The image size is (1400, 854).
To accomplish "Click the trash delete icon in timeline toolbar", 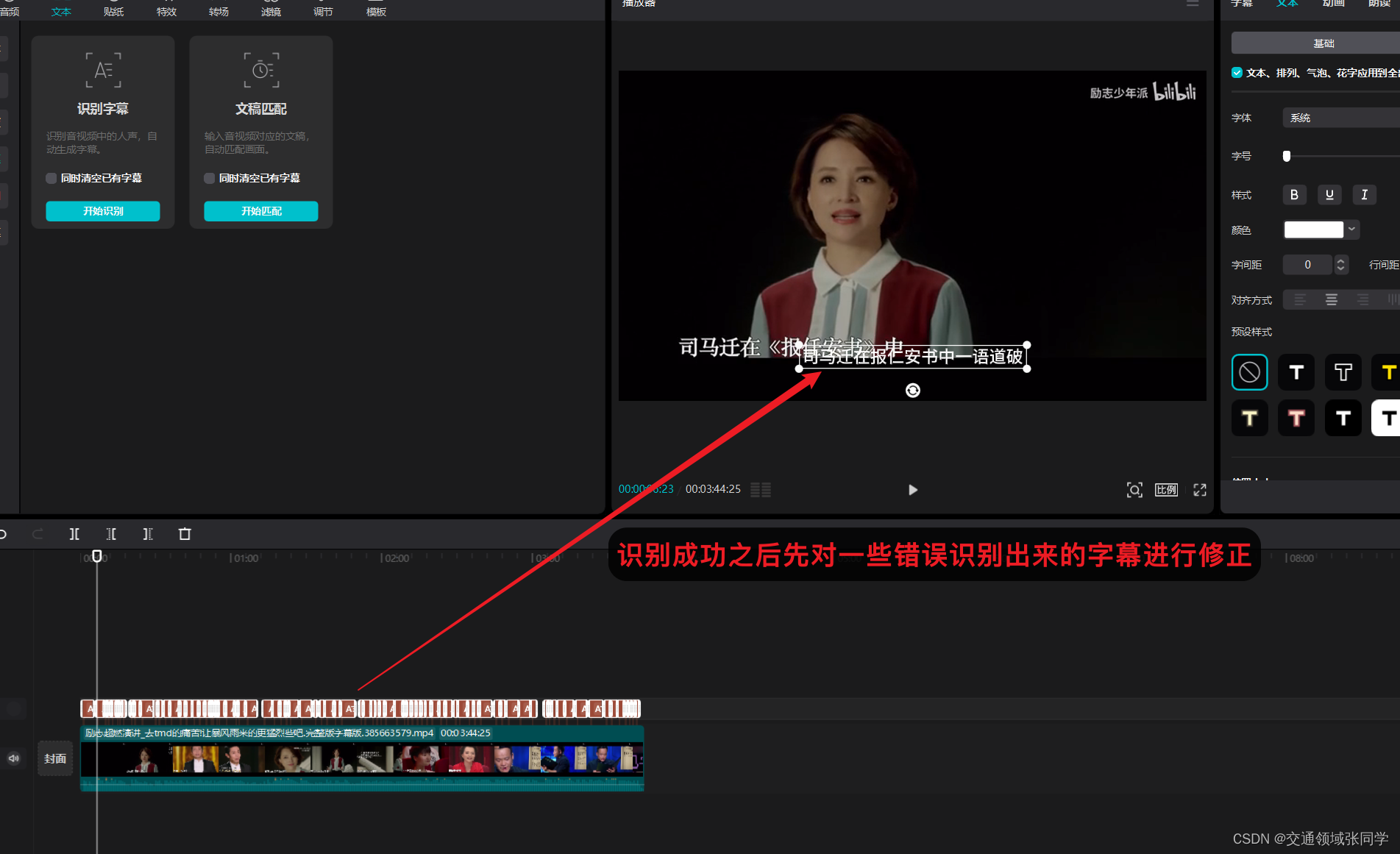I will coord(185,534).
